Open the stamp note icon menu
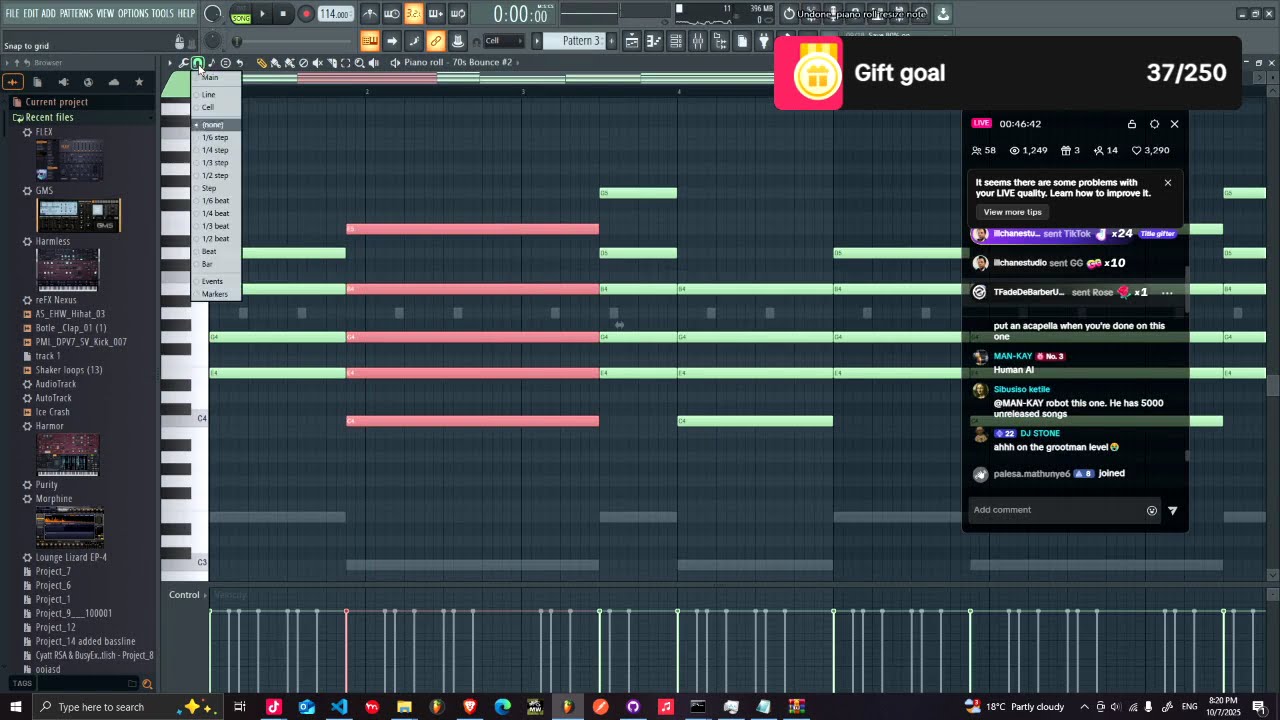This screenshot has width=1280, height=720. tap(211, 63)
